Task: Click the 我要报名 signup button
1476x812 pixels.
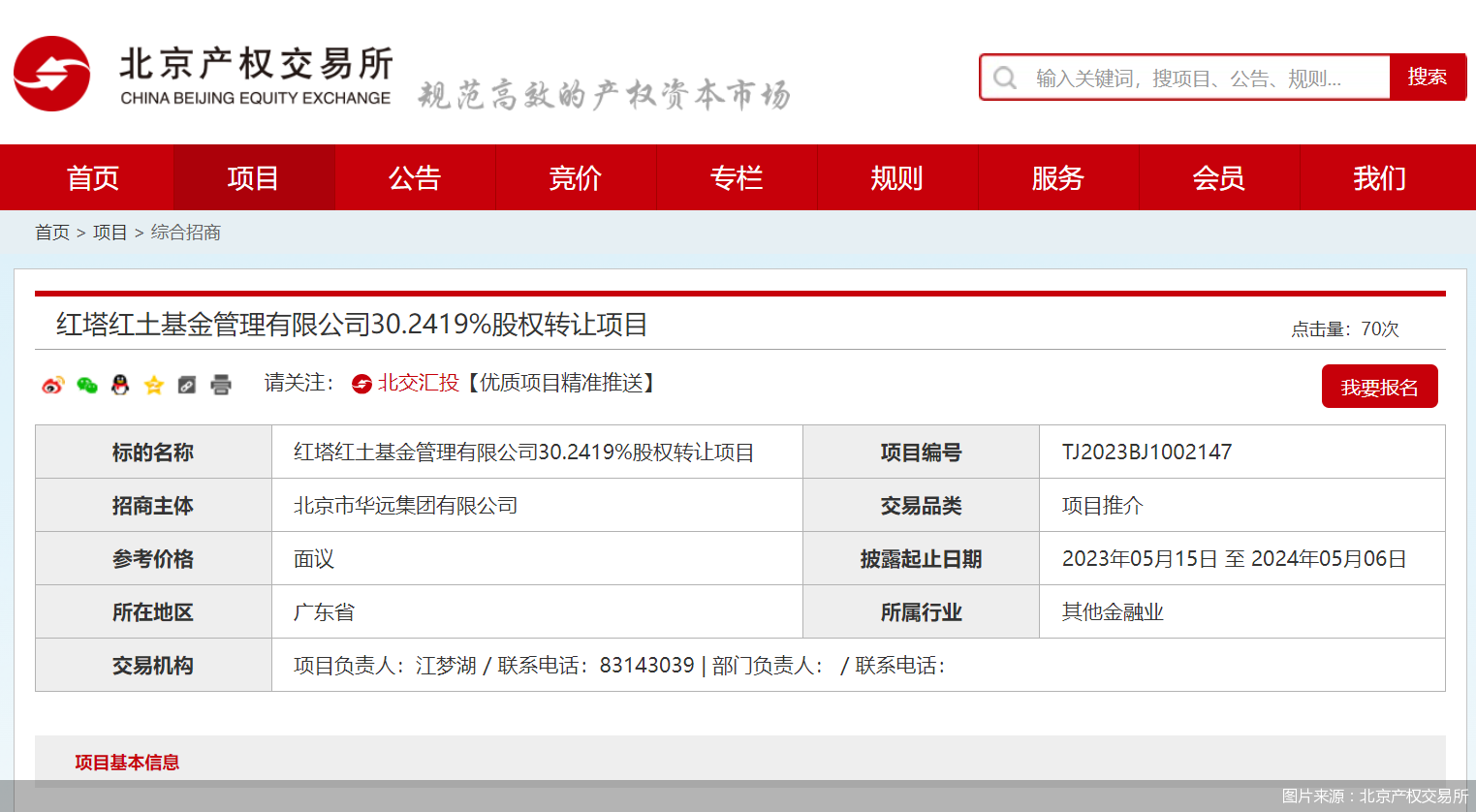Action: [1379, 386]
